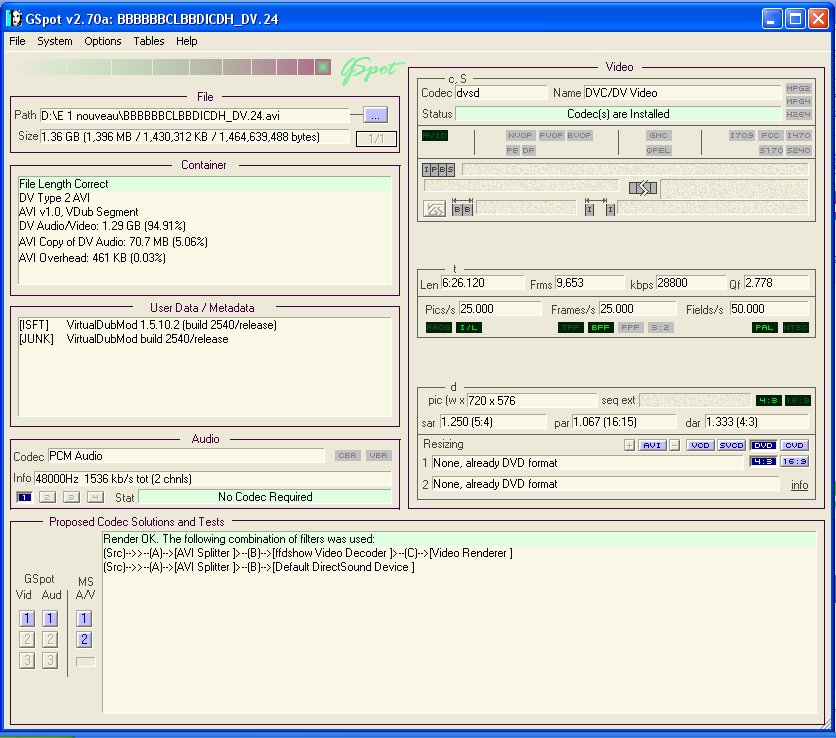Click the browse '...' button next to Path
The width and height of the screenshot is (836, 738).
pos(375,115)
